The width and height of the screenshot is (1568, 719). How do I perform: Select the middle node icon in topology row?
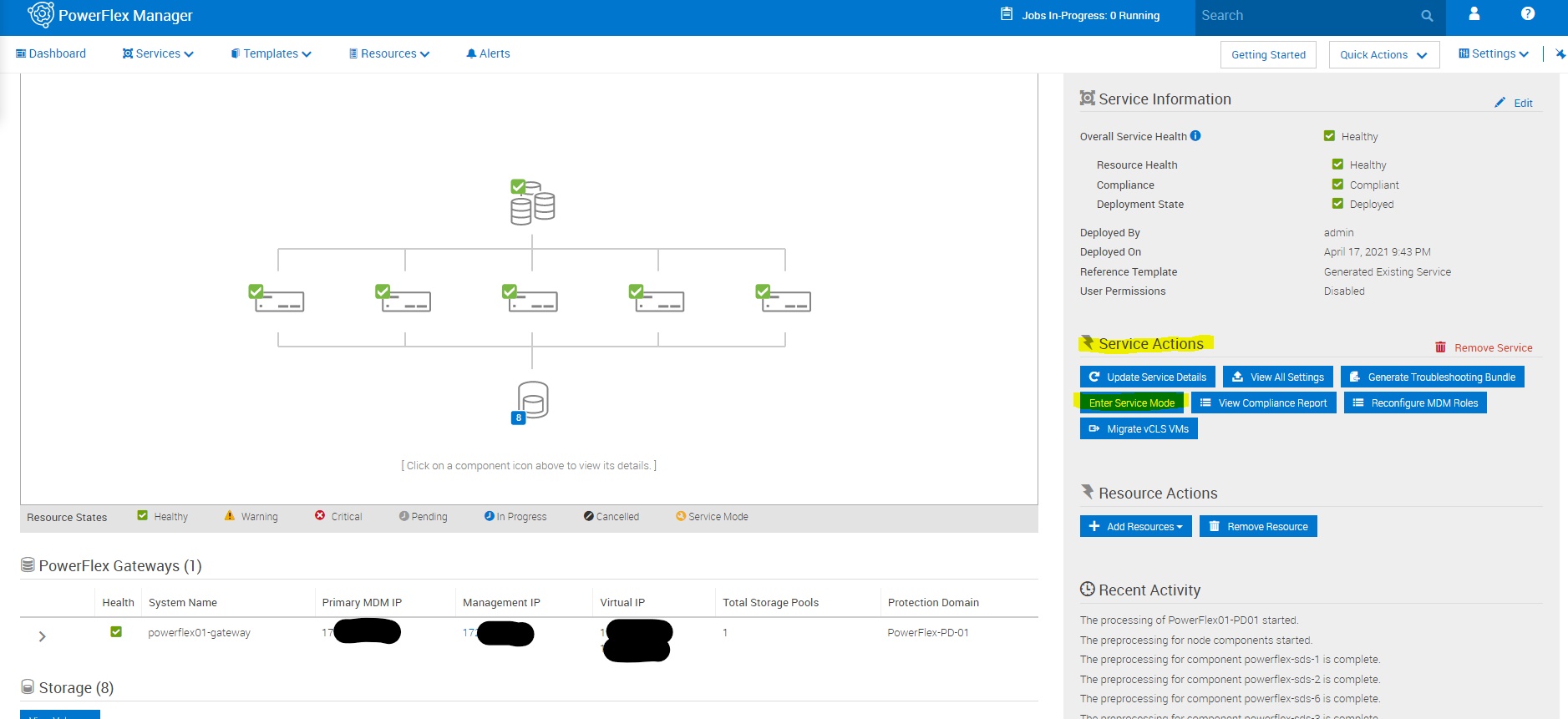[531, 298]
